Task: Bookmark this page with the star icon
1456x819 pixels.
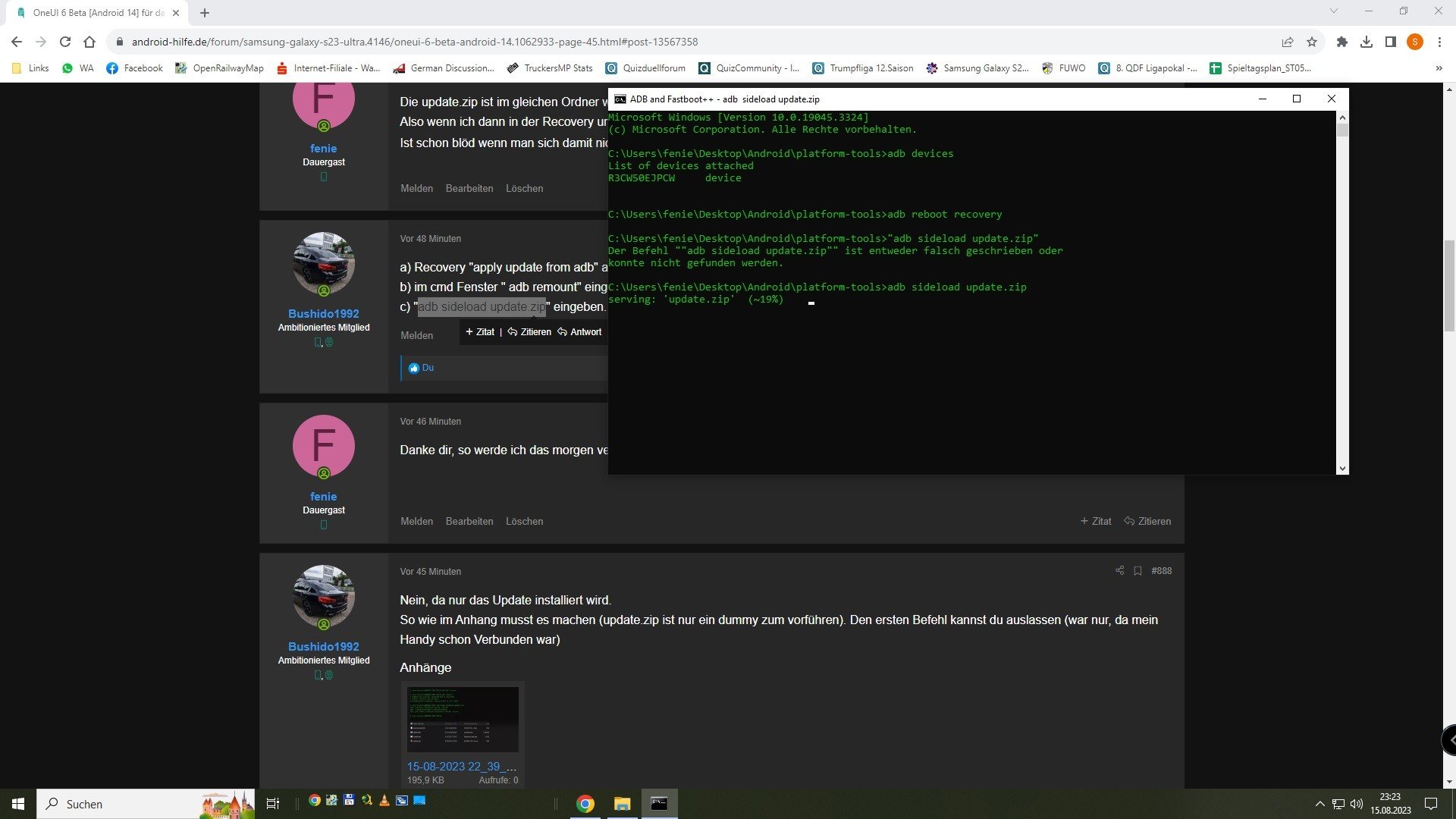Action: 1311,42
